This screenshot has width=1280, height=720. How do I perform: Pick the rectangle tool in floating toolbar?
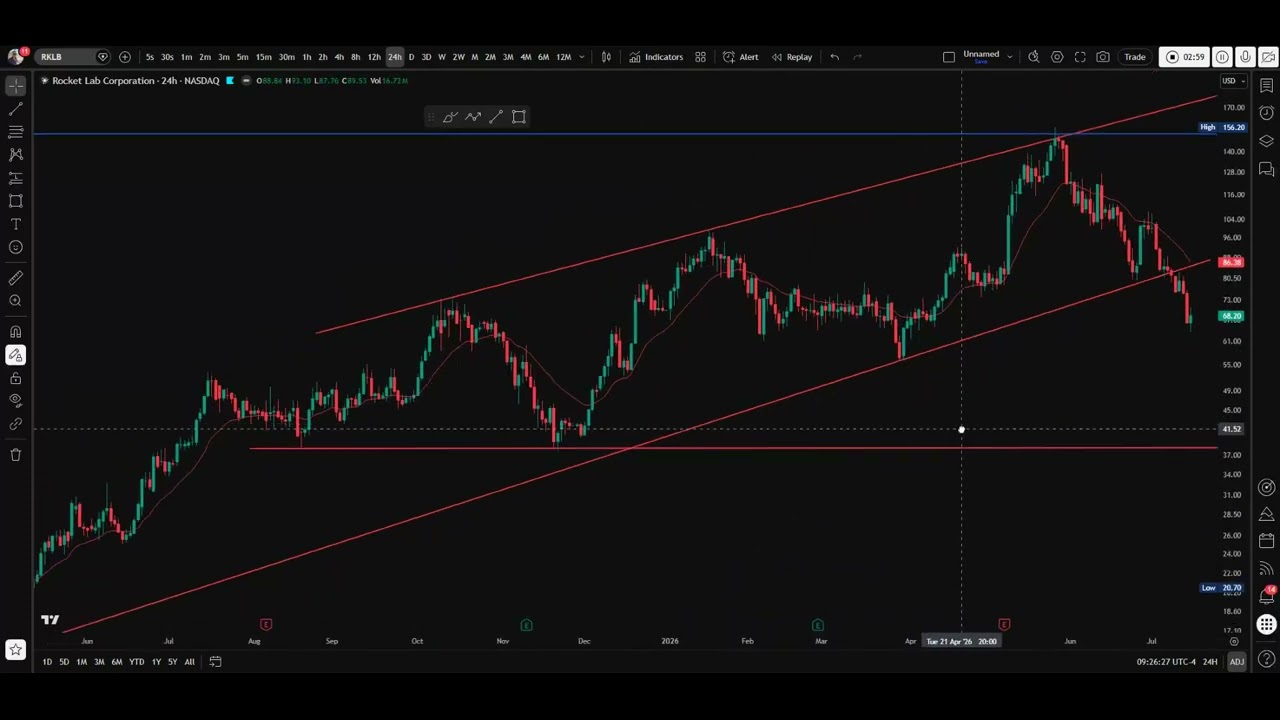click(519, 117)
